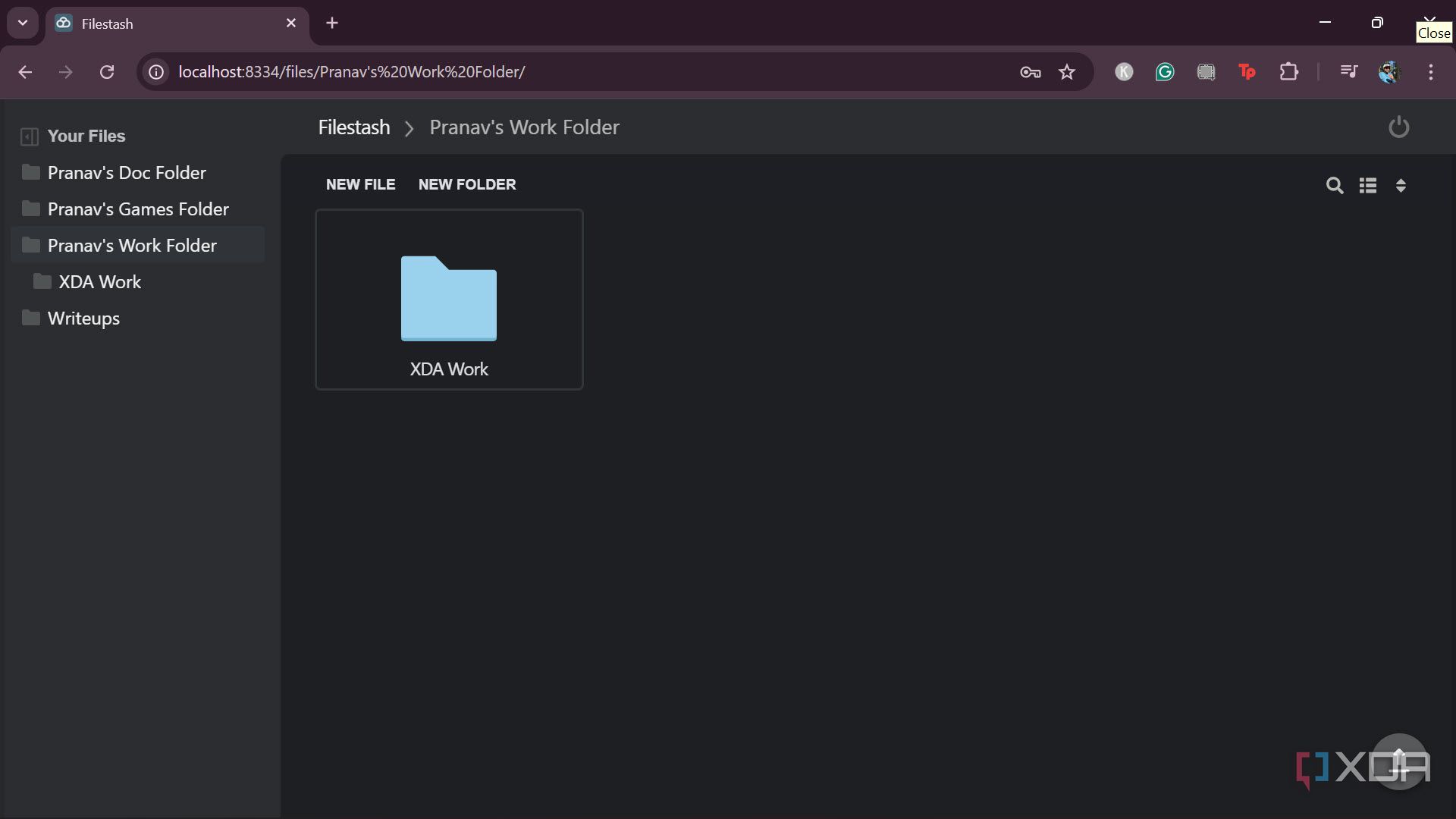The width and height of the screenshot is (1456, 819).
Task: Open the sort order options
Action: click(x=1401, y=185)
